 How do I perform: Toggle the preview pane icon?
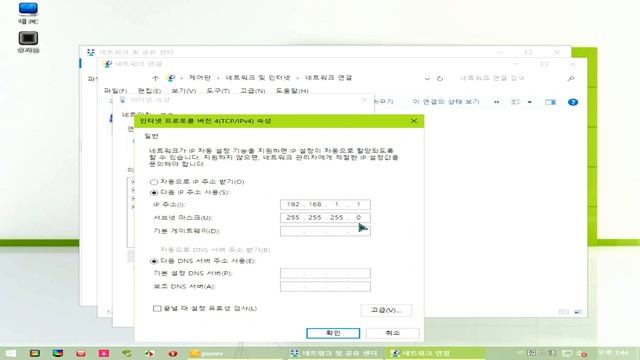[550, 102]
